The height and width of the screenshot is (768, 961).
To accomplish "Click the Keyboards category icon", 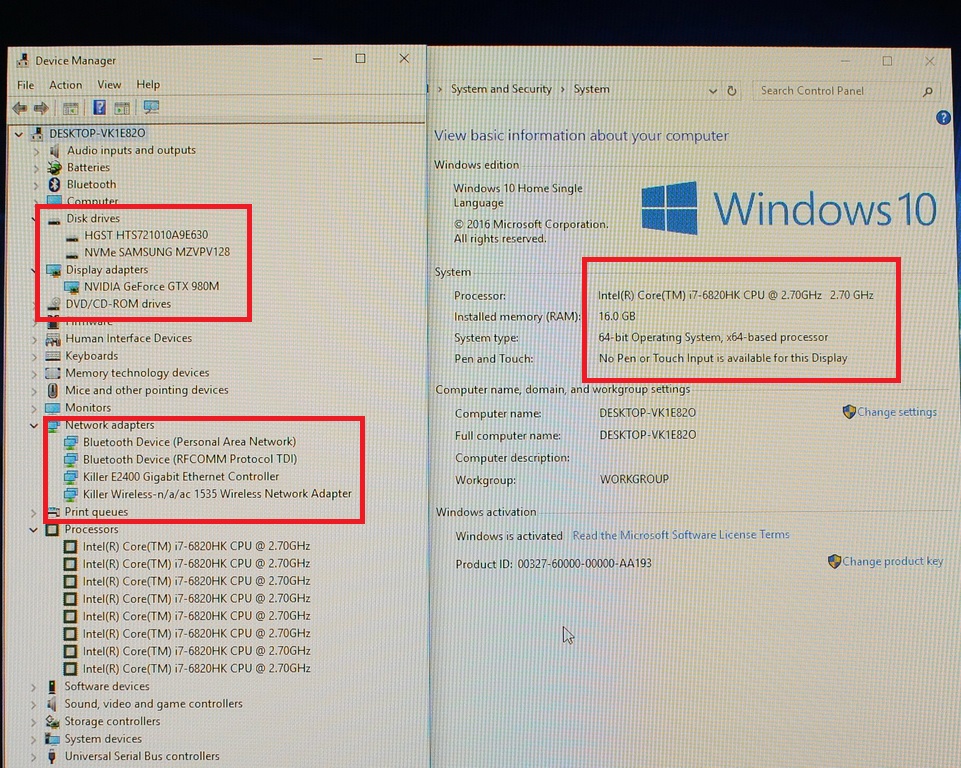I will 53,355.
